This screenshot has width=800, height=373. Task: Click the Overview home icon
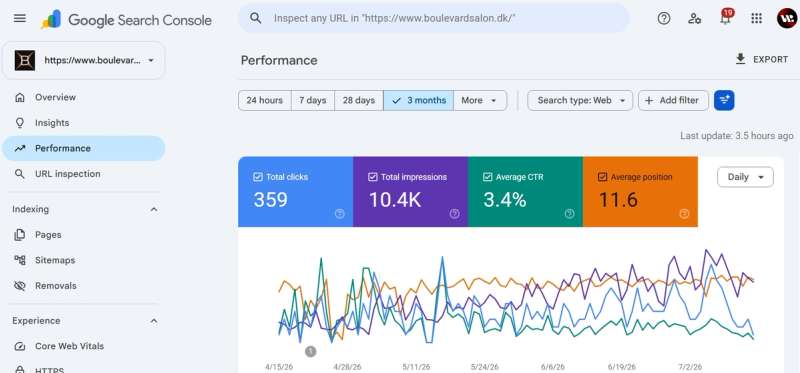20,97
